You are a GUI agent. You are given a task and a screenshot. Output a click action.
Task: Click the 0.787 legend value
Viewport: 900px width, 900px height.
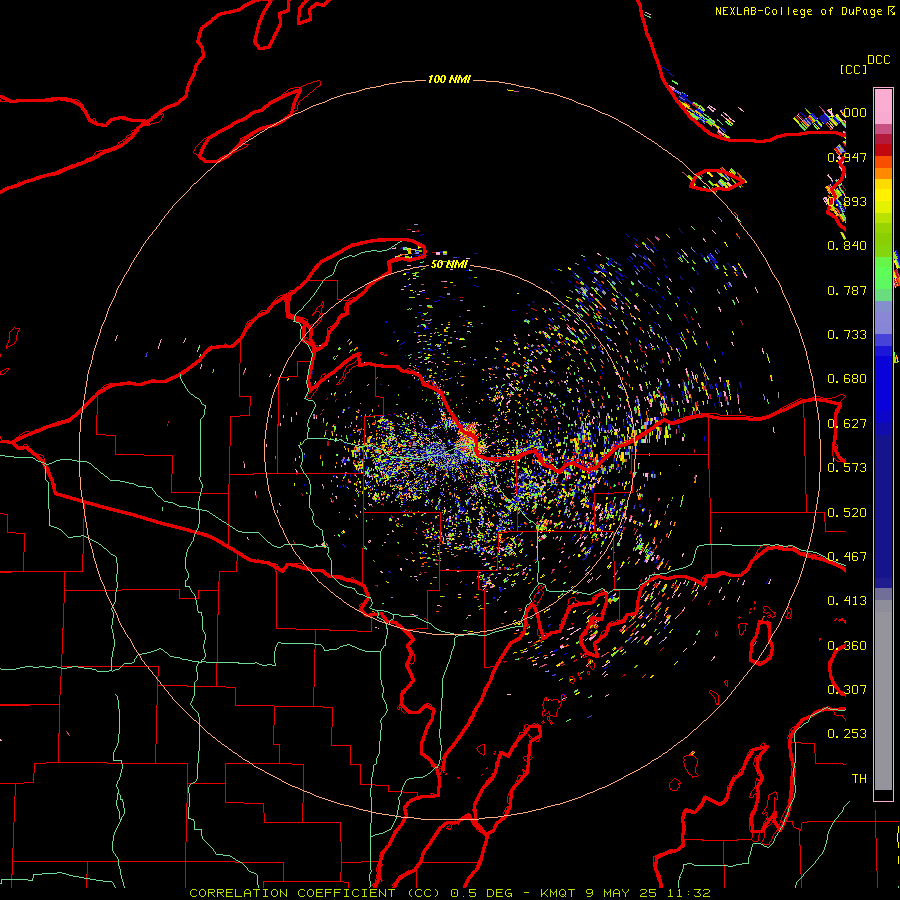[x=847, y=290]
